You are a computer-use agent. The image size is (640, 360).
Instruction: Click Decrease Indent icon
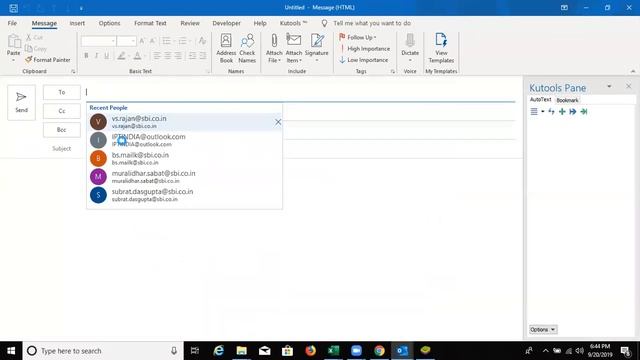pyautogui.click(x=192, y=56)
